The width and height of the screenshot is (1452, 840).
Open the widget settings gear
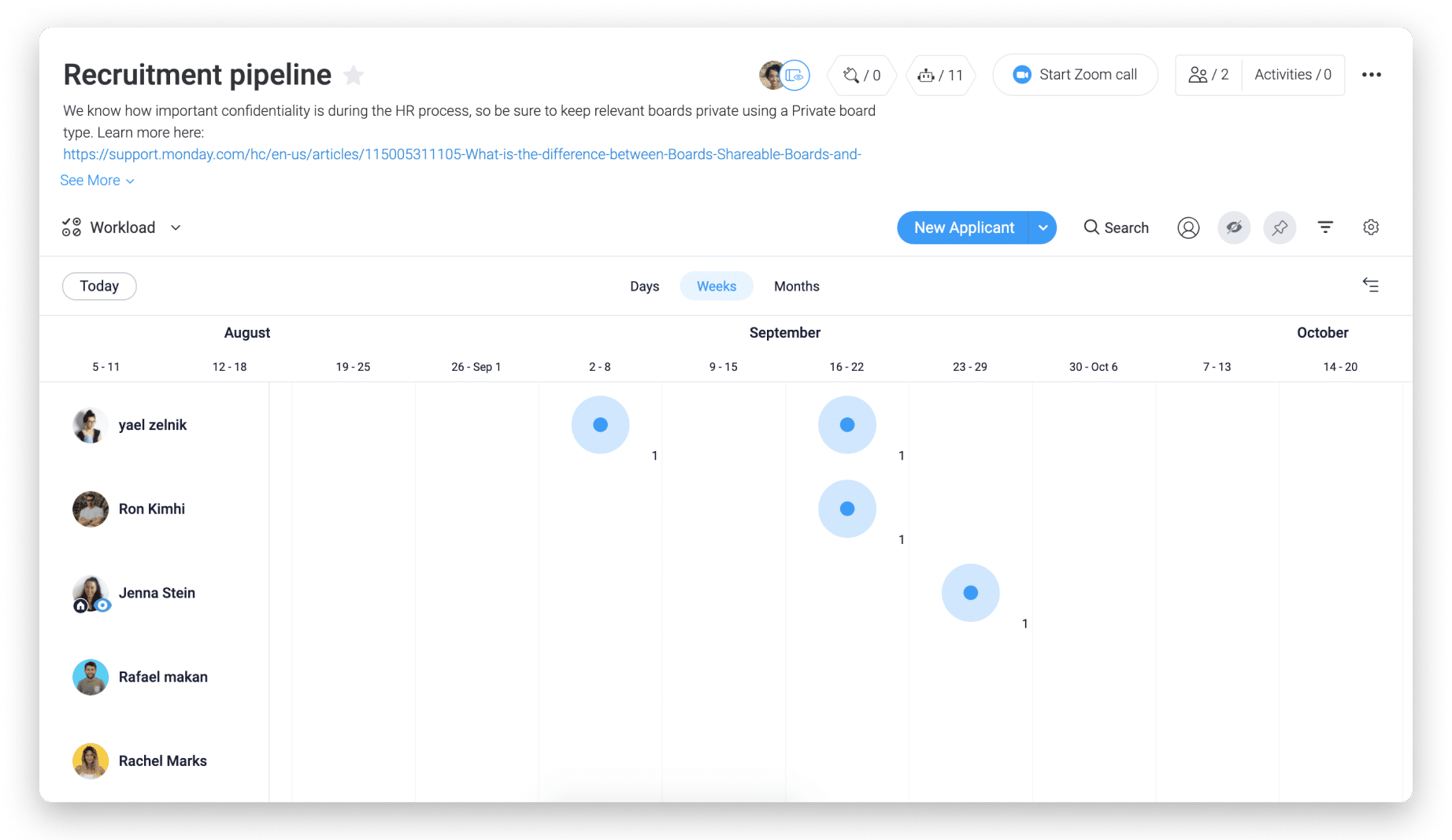click(1371, 228)
